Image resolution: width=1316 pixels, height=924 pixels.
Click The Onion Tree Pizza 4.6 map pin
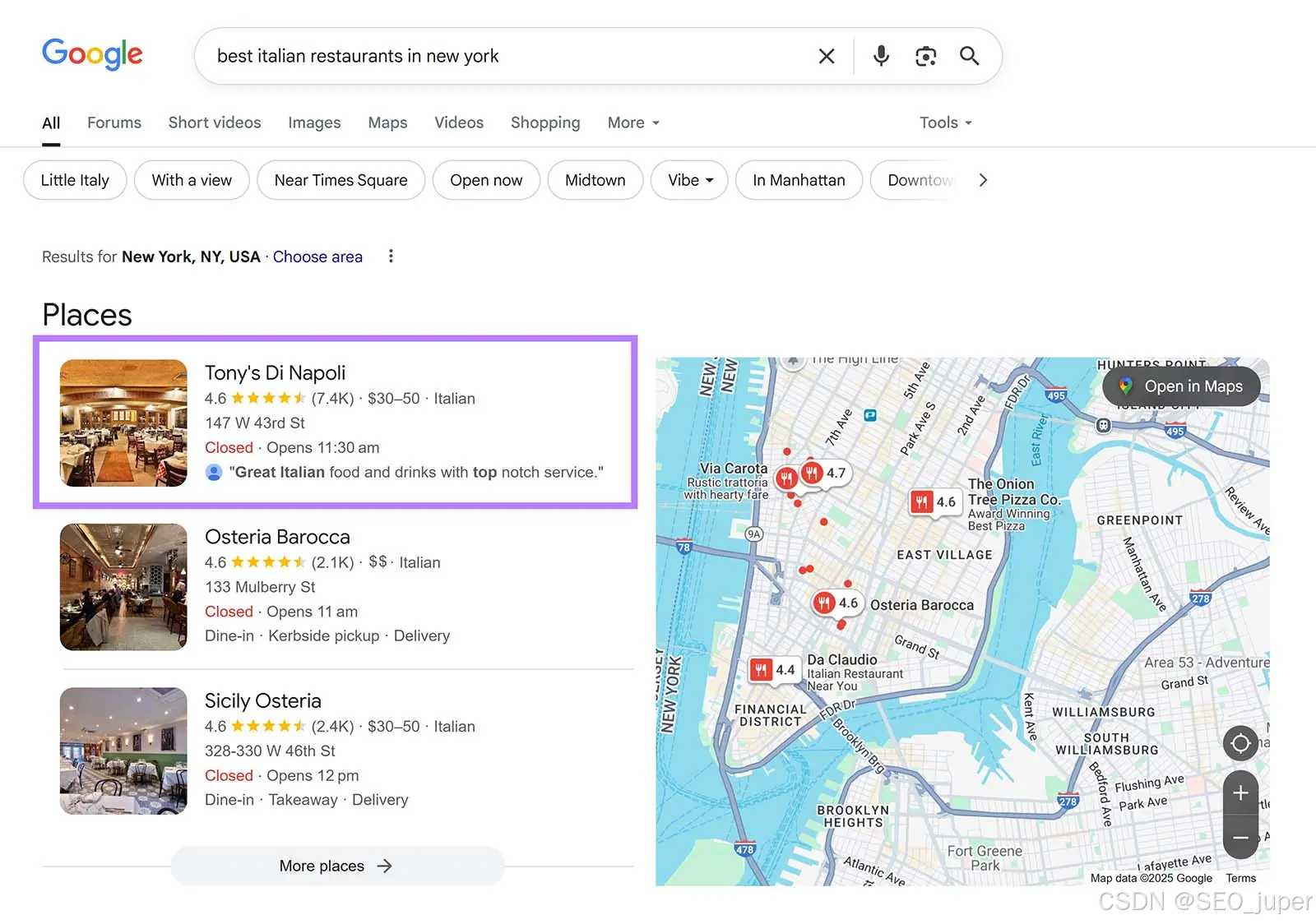(935, 501)
